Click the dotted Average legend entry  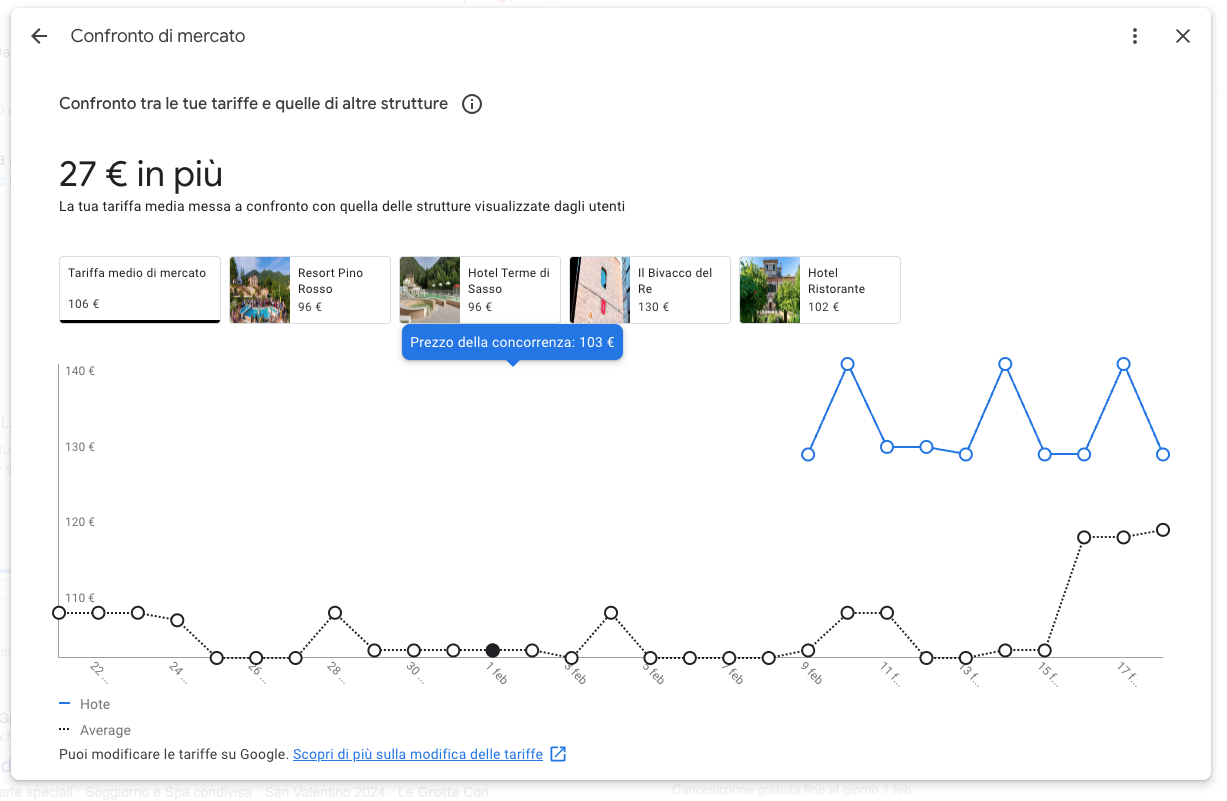click(95, 730)
